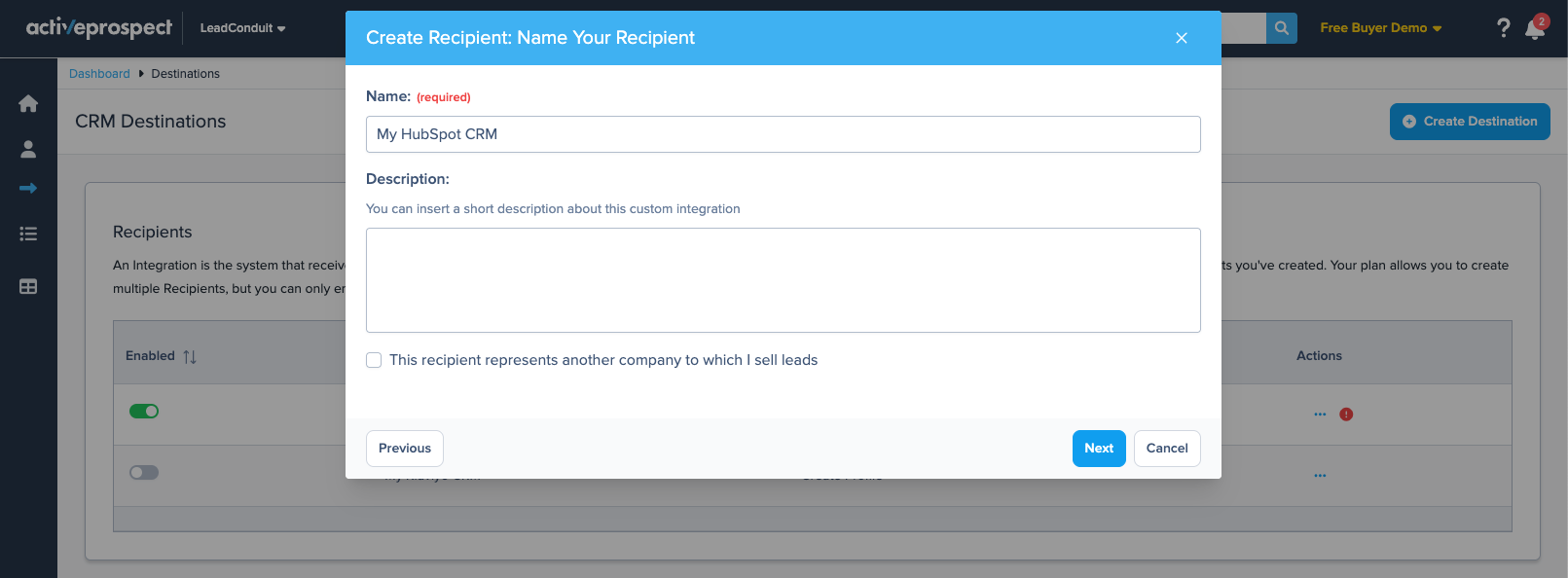1568x578 pixels.
Task: Click the table grid sidebar icon
Action: click(28, 286)
